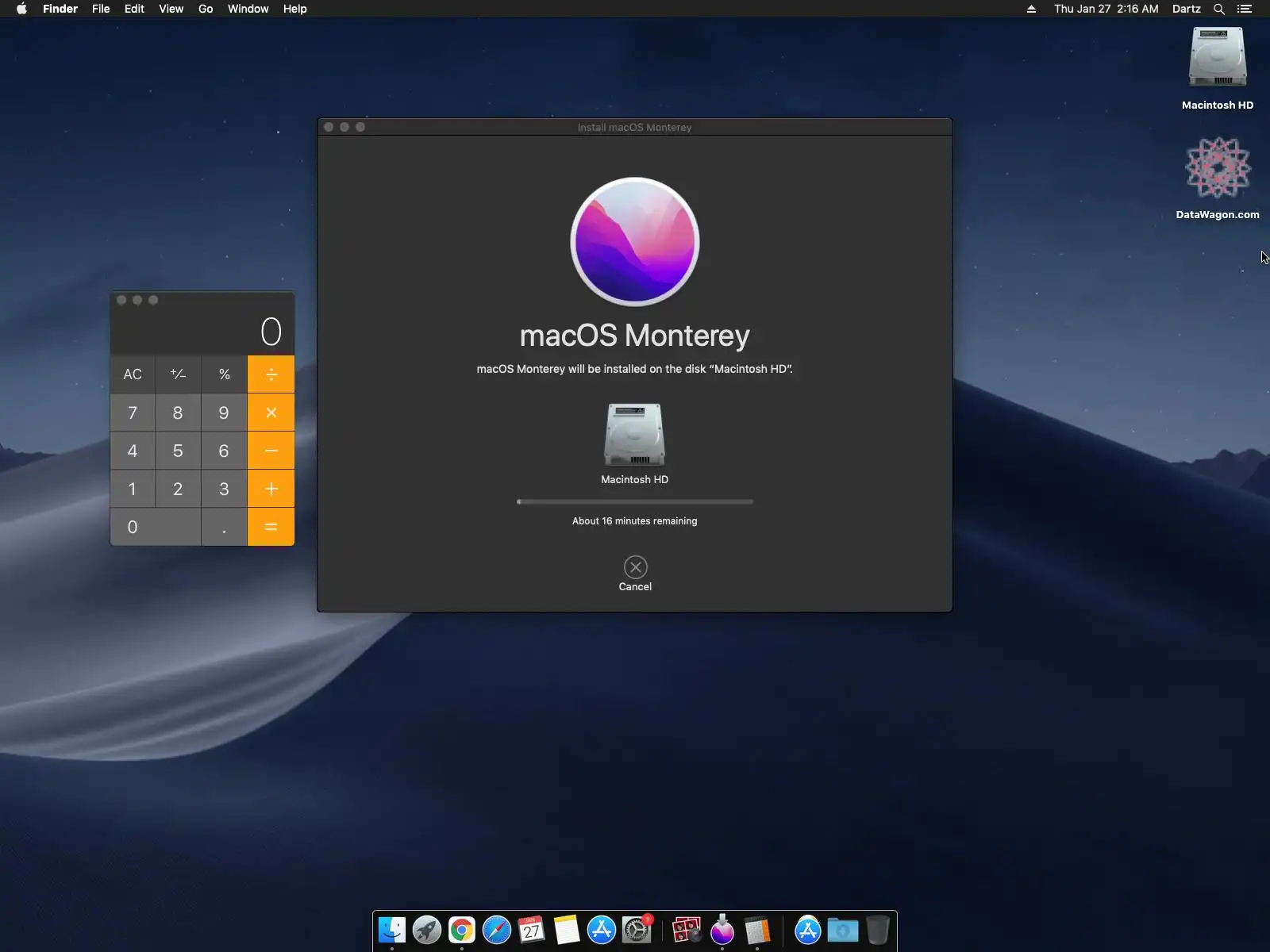This screenshot has width=1270, height=952.
Task: Open App Store icon beside Notes in Dock
Action: pos(602,930)
